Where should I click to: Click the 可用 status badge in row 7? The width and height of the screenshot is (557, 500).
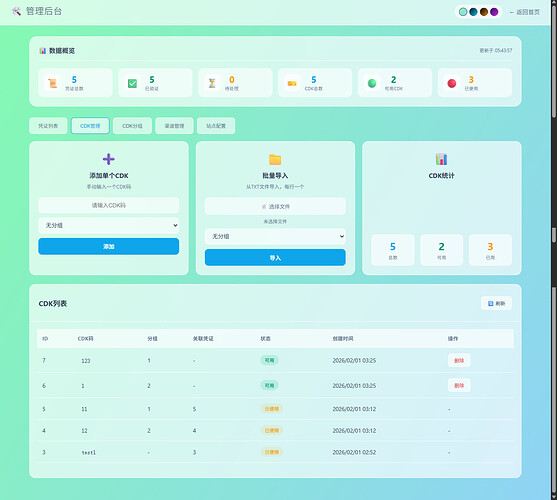coord(269,360)
